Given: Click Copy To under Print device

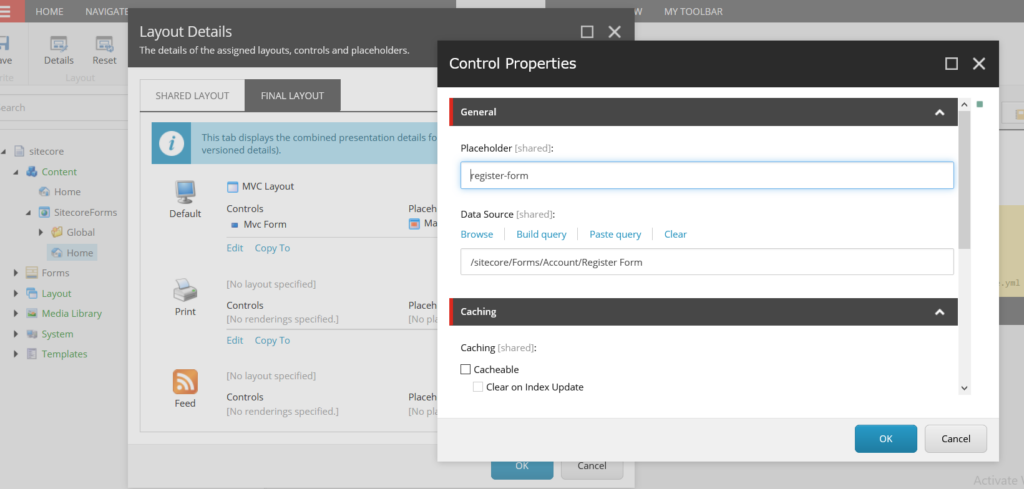Looking at the screenshot, I should click(272, 340).
